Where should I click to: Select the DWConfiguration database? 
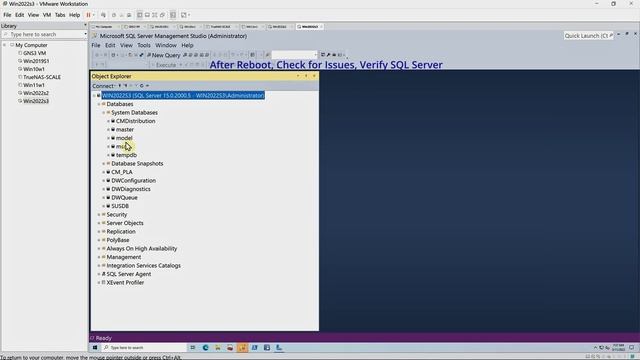[x=133, y=180]
